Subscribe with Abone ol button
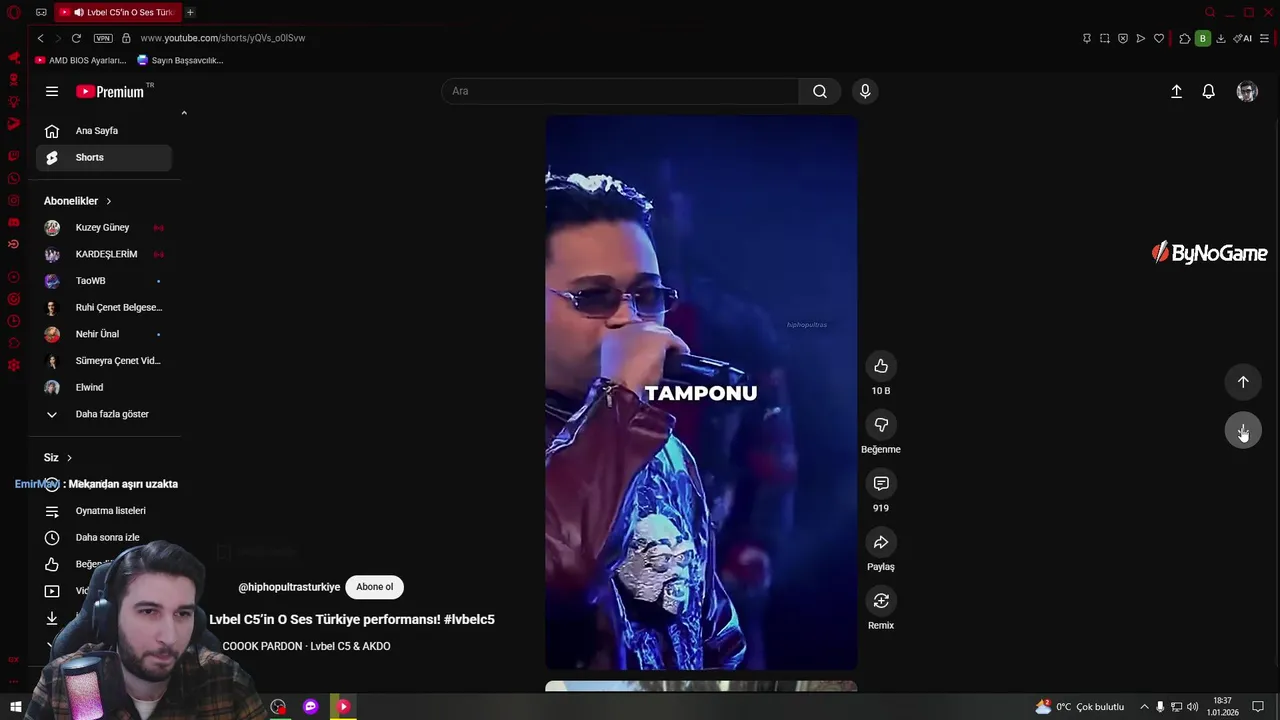The height and width of the screenshot is (720, 1280). point(375,587)
